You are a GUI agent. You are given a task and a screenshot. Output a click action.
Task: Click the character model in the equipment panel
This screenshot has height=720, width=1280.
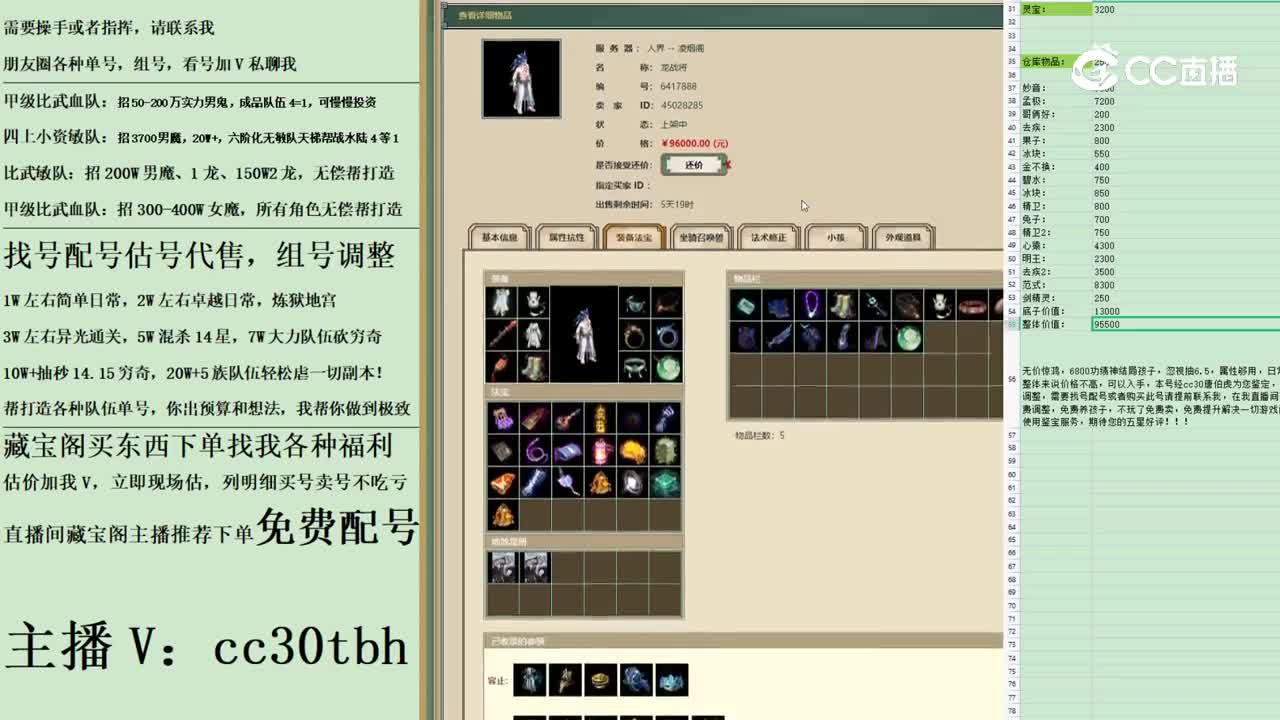pos(583,335)
